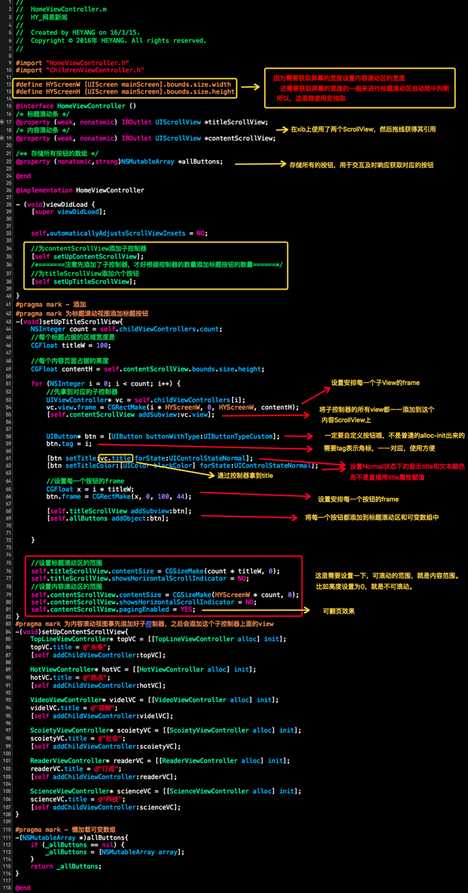
Task: Place cursor on titleScrollView property declaration
Action: [142, 122]
